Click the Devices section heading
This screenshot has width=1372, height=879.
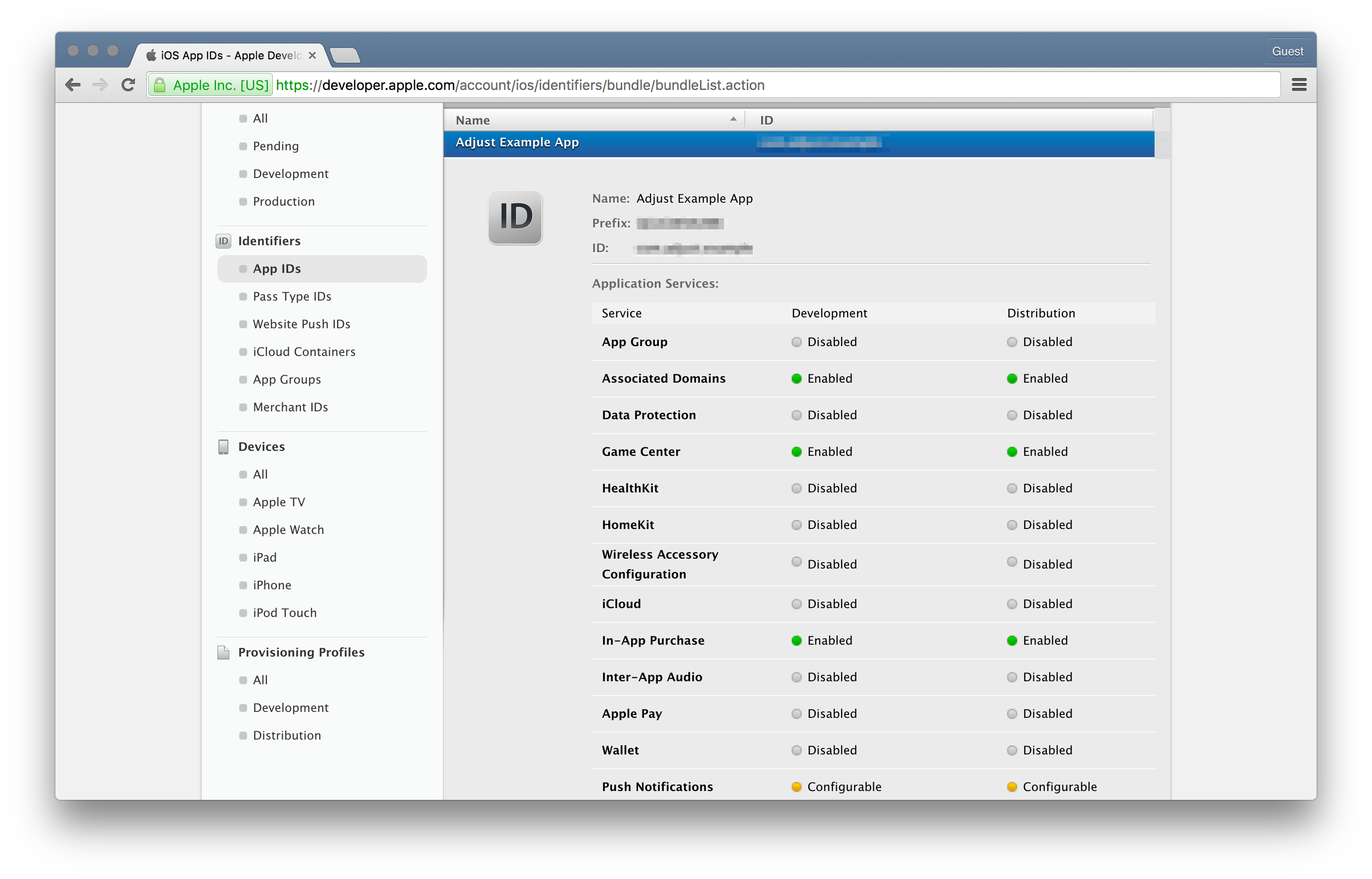coord(261,446)
